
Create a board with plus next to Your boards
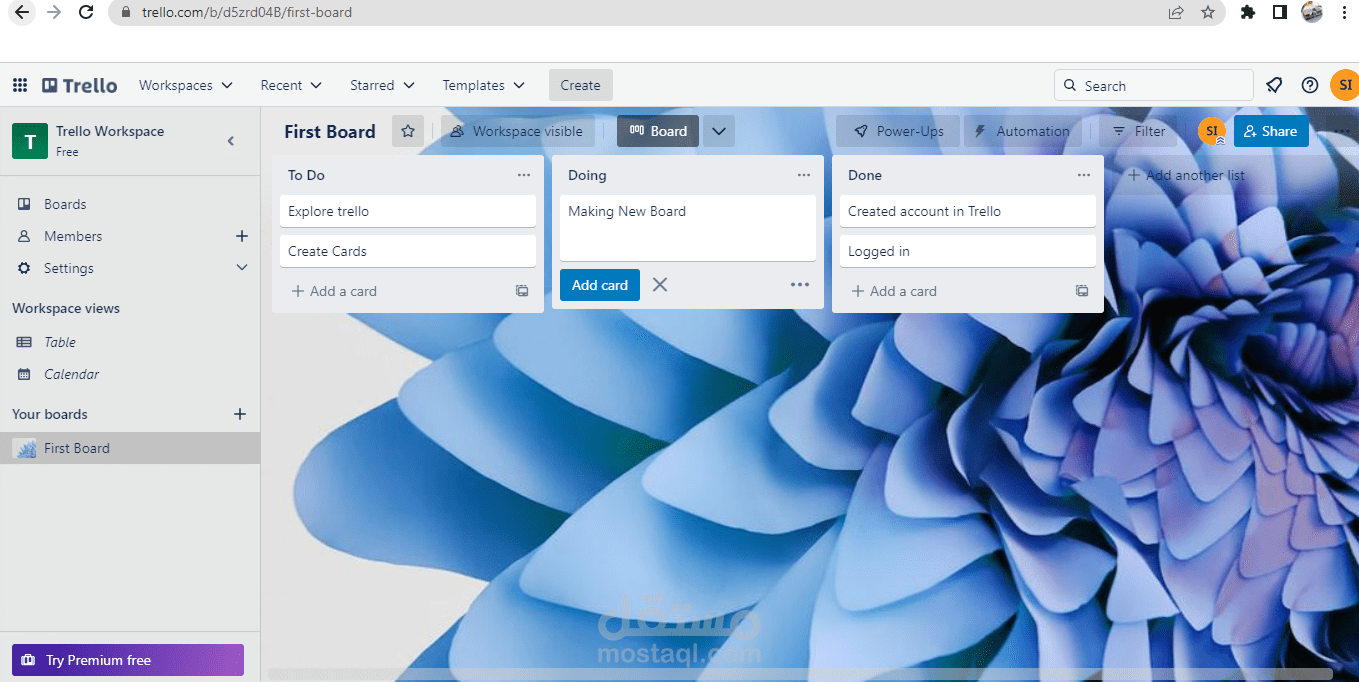240,414
